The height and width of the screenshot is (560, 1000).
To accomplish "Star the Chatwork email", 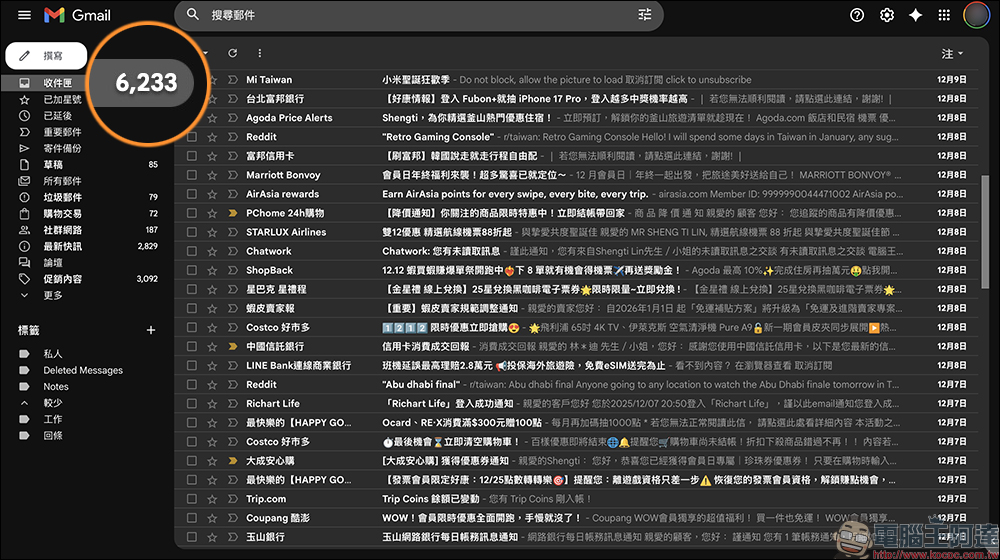I will pos(212,251).
